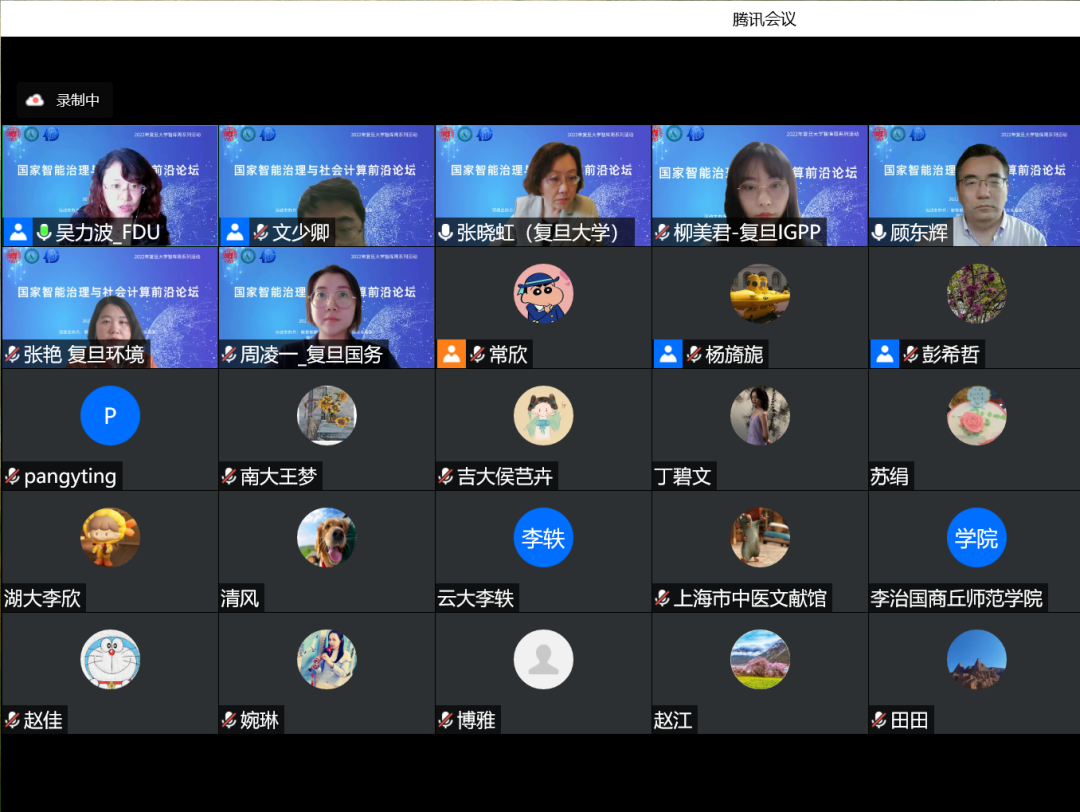Click the orange person icon beside 常欣
Viewport: 1080px width, 812px height.
tap(451, 354)
